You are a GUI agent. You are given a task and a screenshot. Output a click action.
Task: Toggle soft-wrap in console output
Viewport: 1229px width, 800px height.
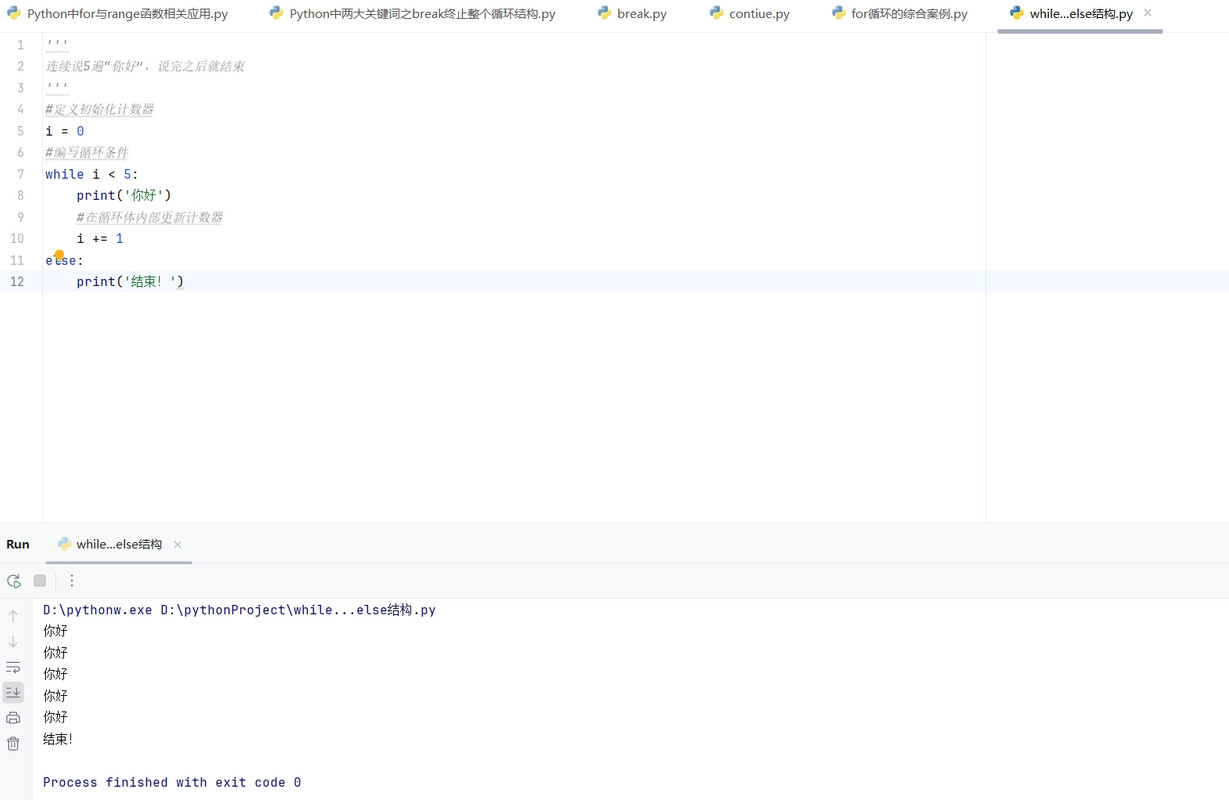click(x=13, y=667)
